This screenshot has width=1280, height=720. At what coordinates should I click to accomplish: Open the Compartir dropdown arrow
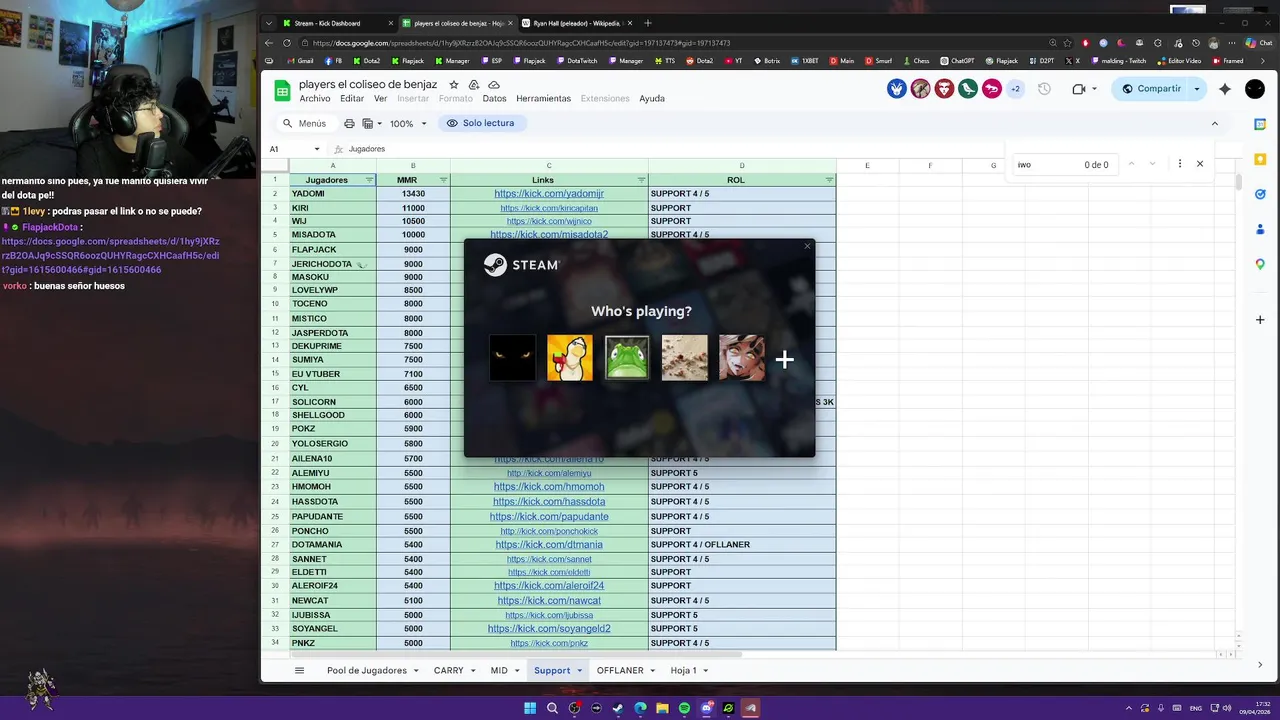(x=1197, y=89)
